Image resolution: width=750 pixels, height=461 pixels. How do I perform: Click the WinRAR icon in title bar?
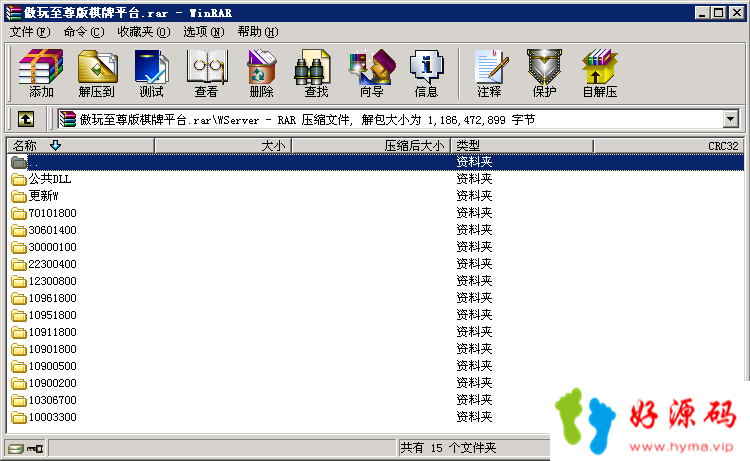coord(13,13)
